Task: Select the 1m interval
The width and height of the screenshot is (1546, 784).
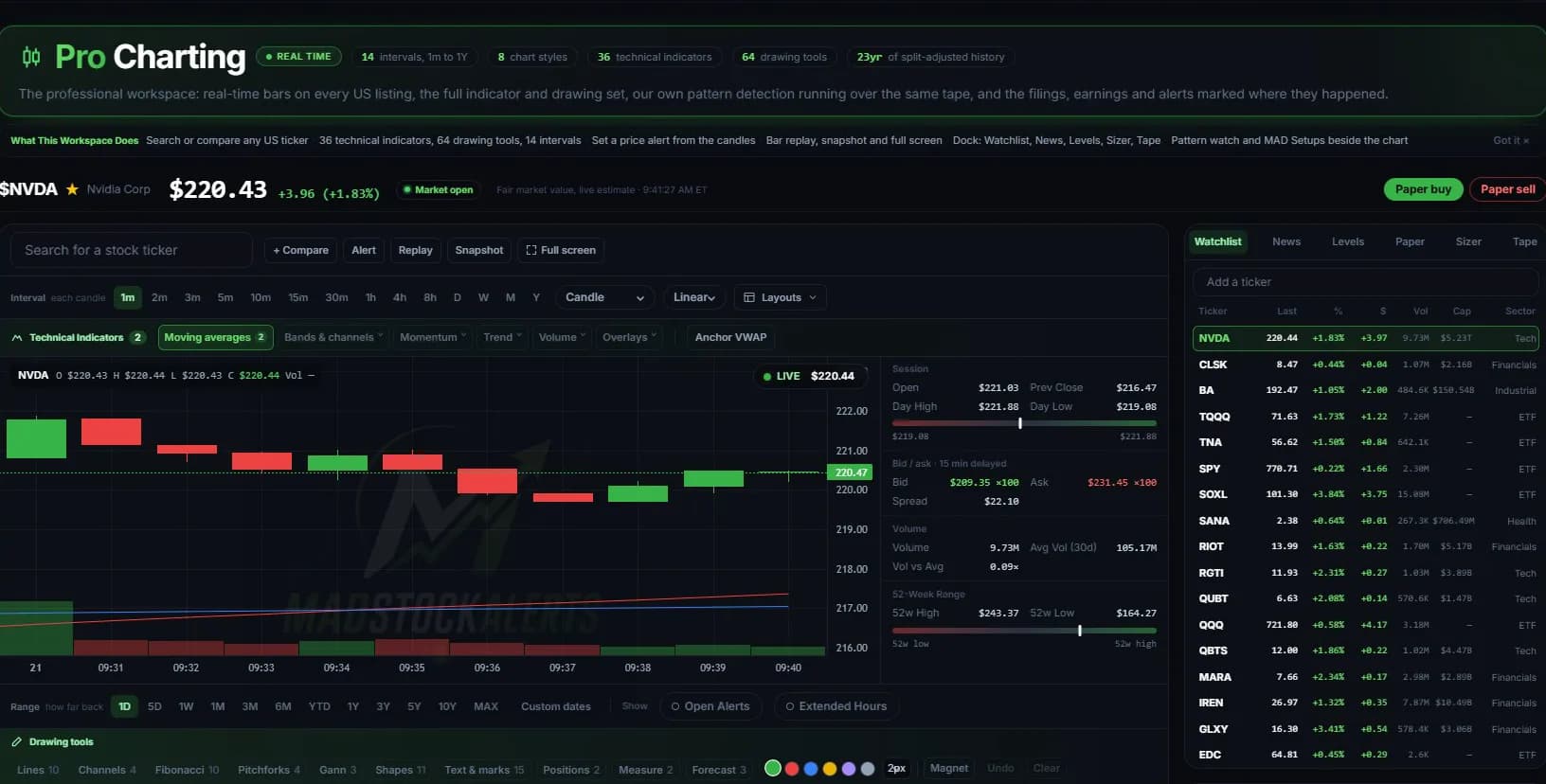Action: tap(127, 297)
